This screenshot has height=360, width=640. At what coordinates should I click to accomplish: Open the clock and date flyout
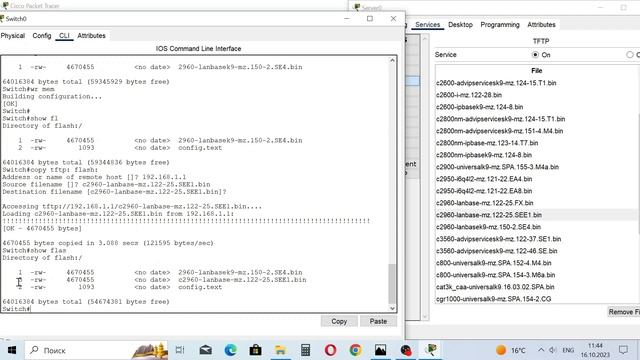click(x=595, y=350)
